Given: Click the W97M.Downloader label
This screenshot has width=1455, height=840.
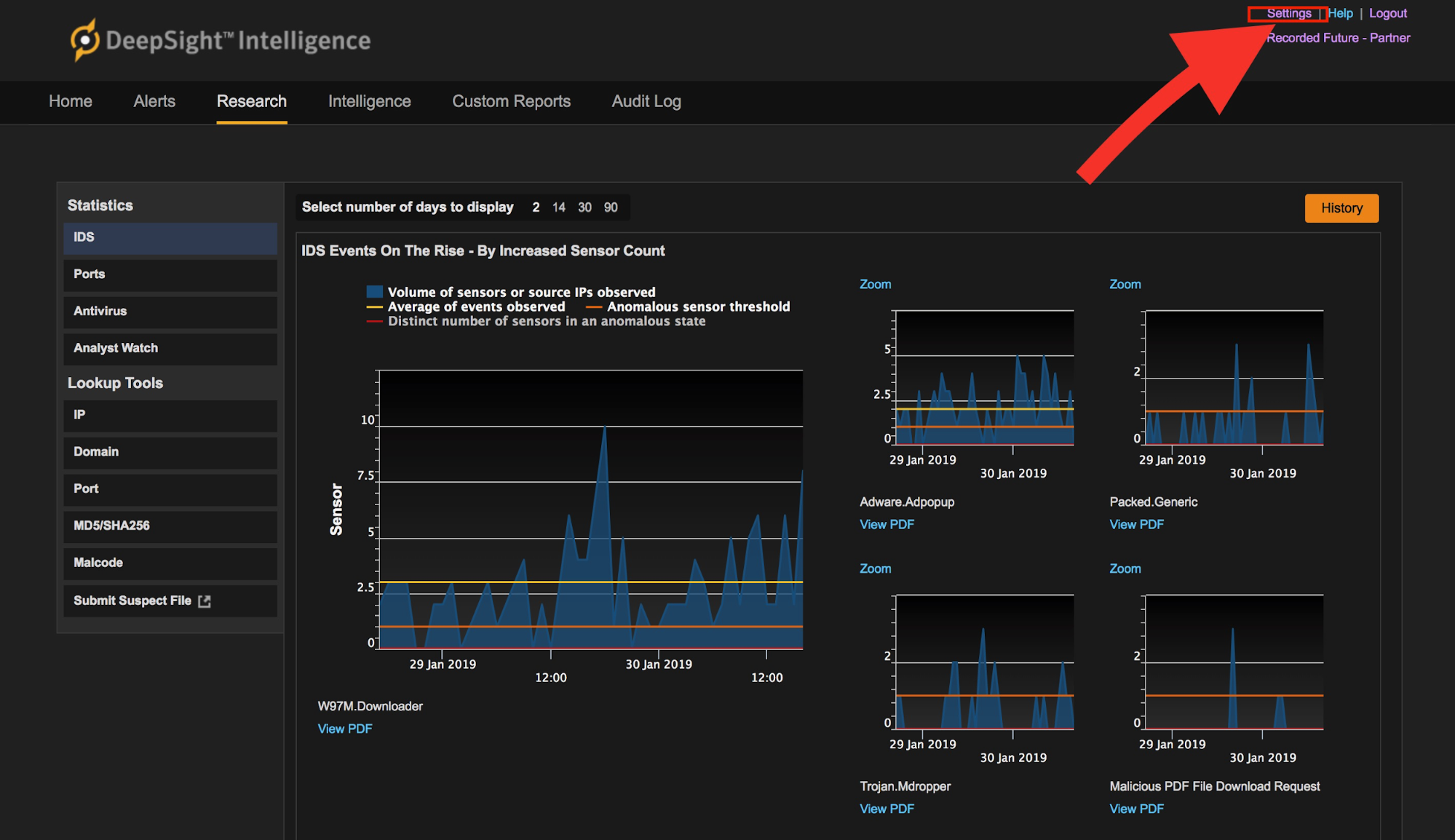Looking at the screenshot, I should 370,706.
